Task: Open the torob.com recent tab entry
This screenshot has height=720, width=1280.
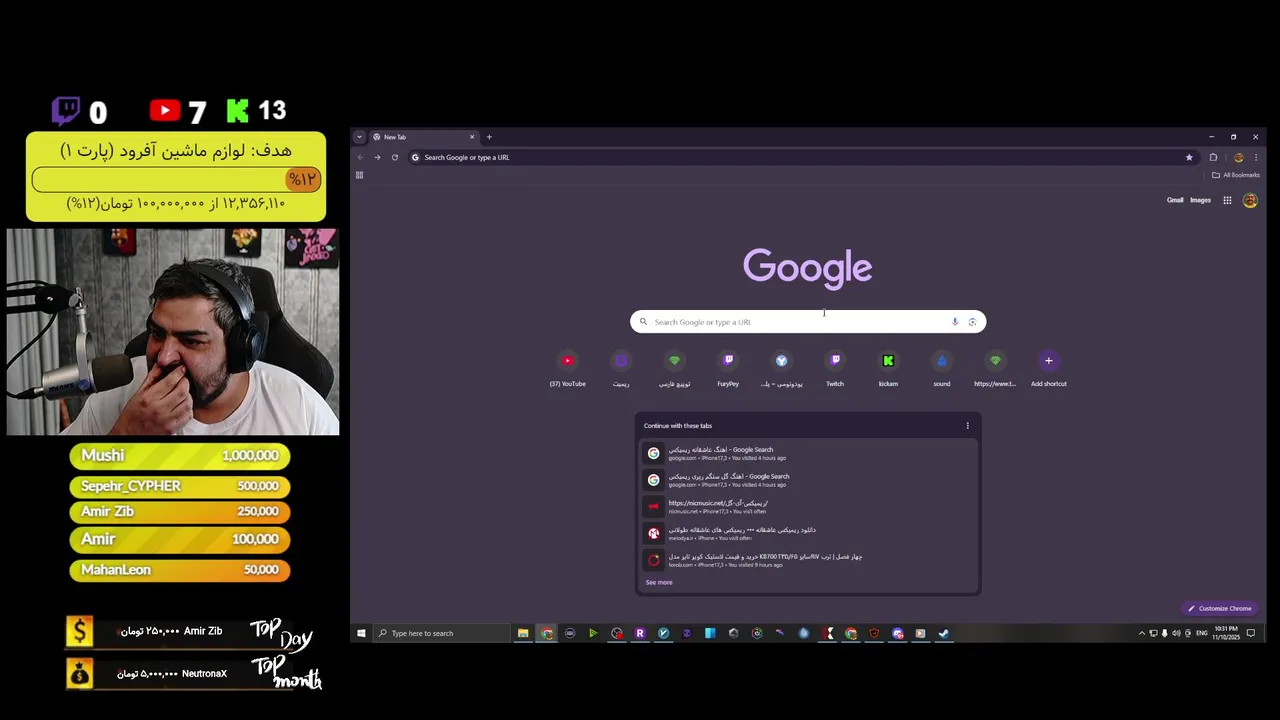Action: (808, 560)
